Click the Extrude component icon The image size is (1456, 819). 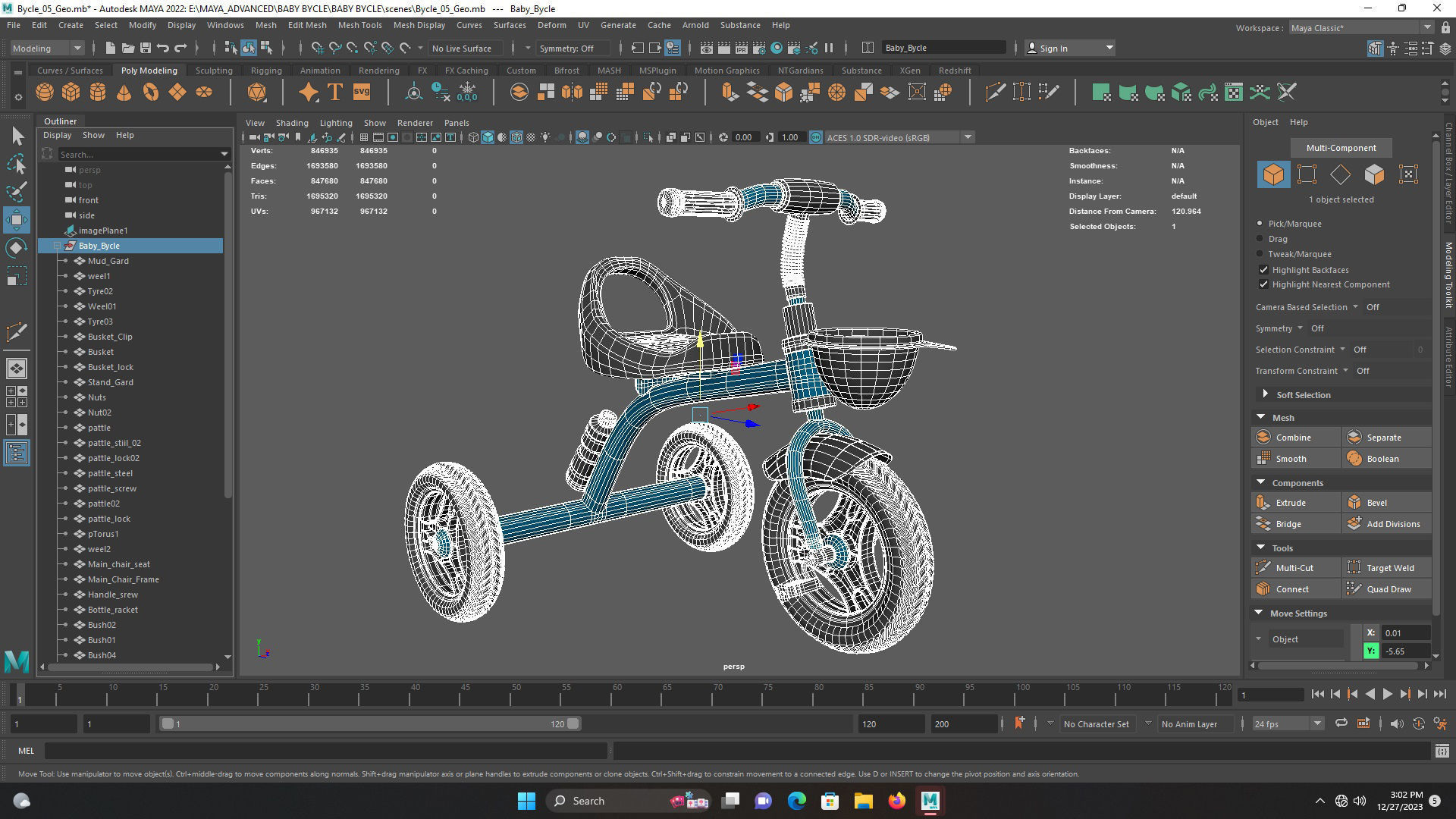pos(1263,503)
